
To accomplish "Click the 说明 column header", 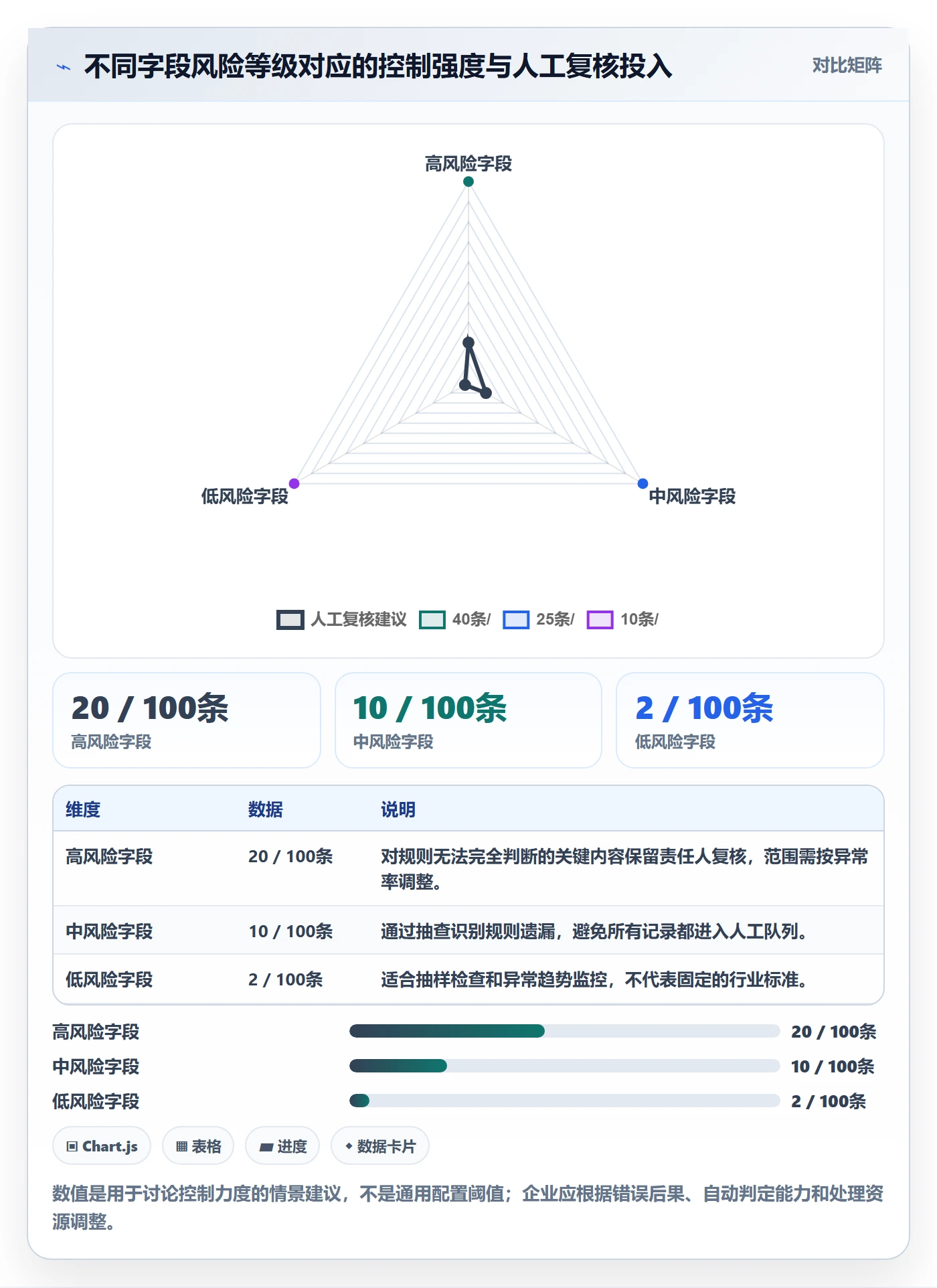I will [x=398, y=809].
